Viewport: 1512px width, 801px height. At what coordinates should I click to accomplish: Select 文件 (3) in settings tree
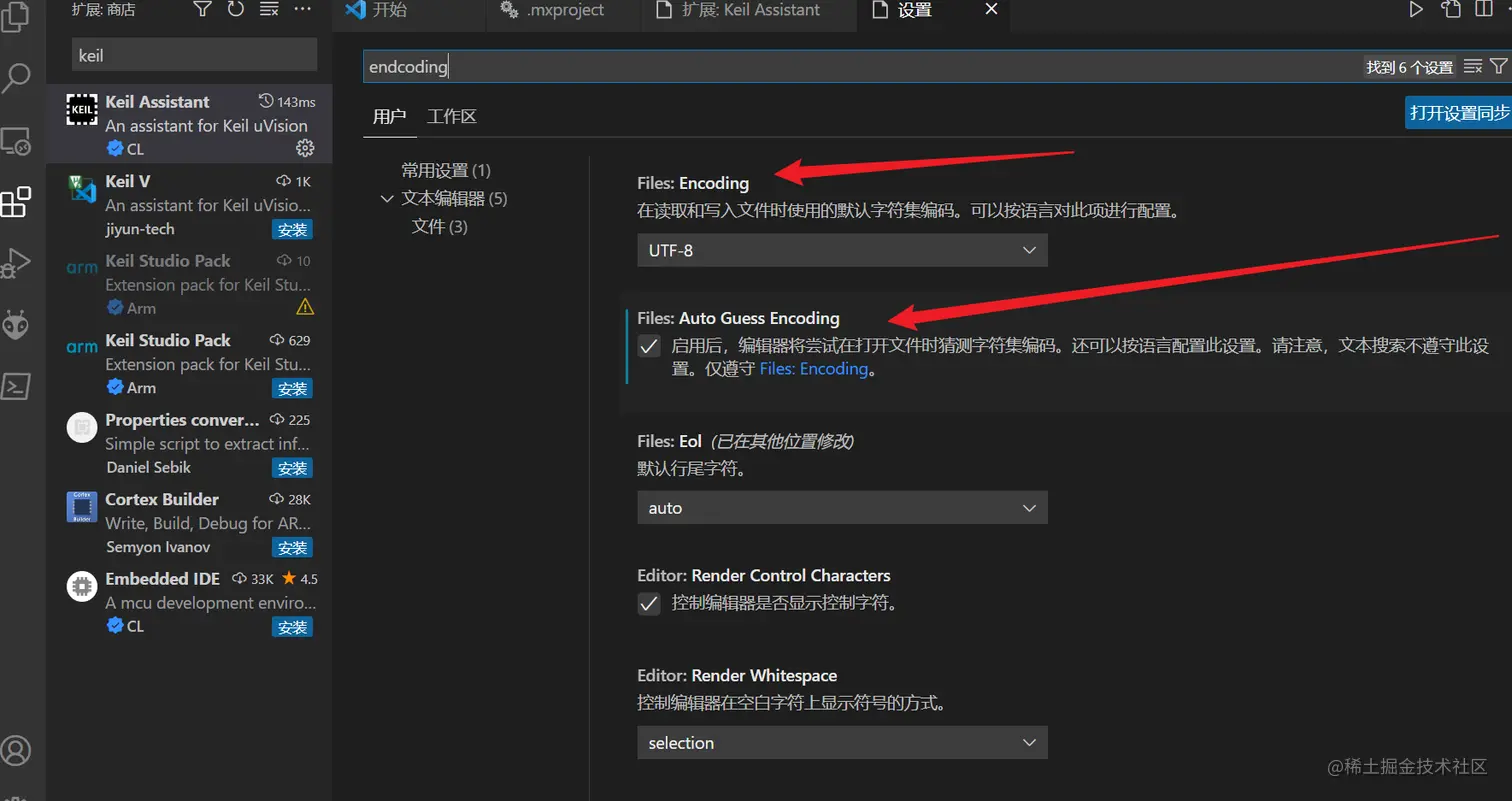coord(439,227)
